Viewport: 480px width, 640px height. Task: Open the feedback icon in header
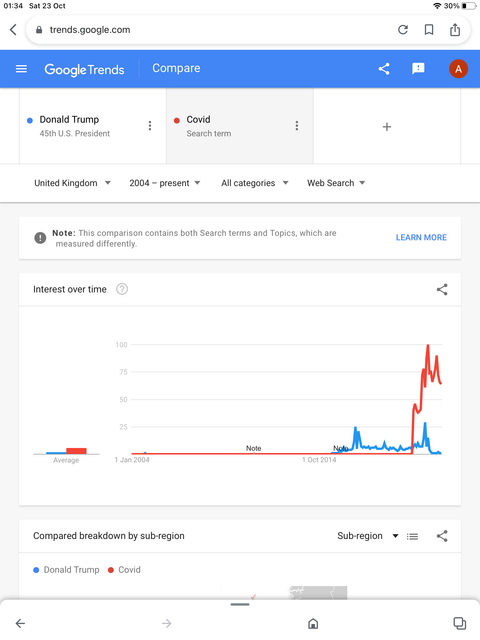coord(418,69)
